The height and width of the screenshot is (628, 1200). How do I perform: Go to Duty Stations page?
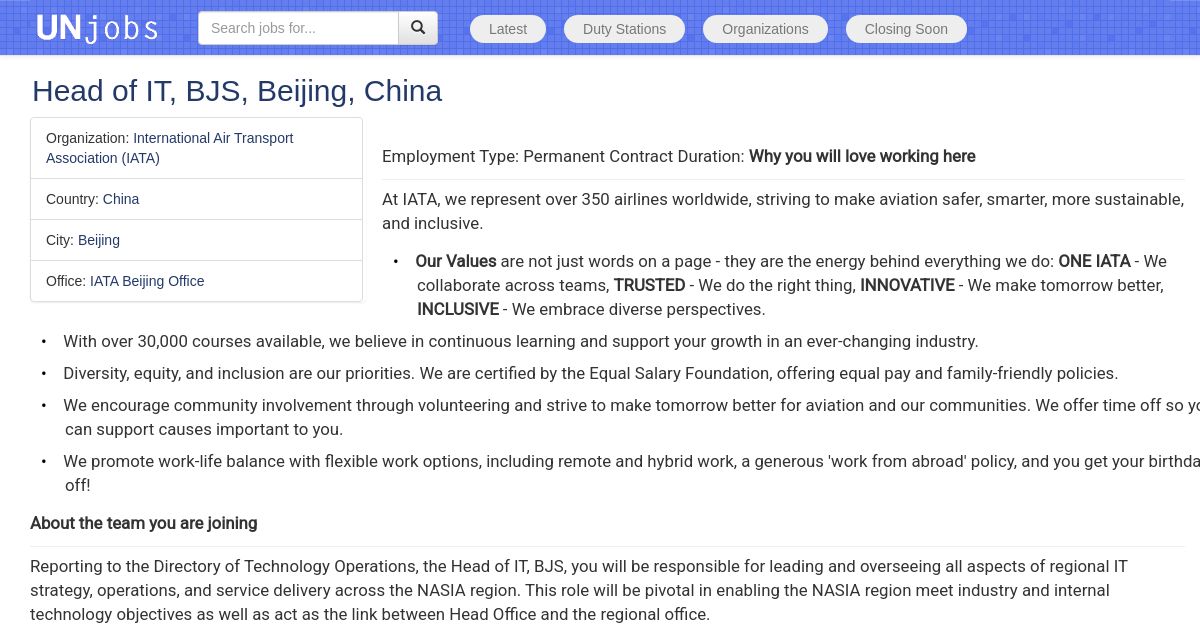pyautogui.click(x=624, y=29)
